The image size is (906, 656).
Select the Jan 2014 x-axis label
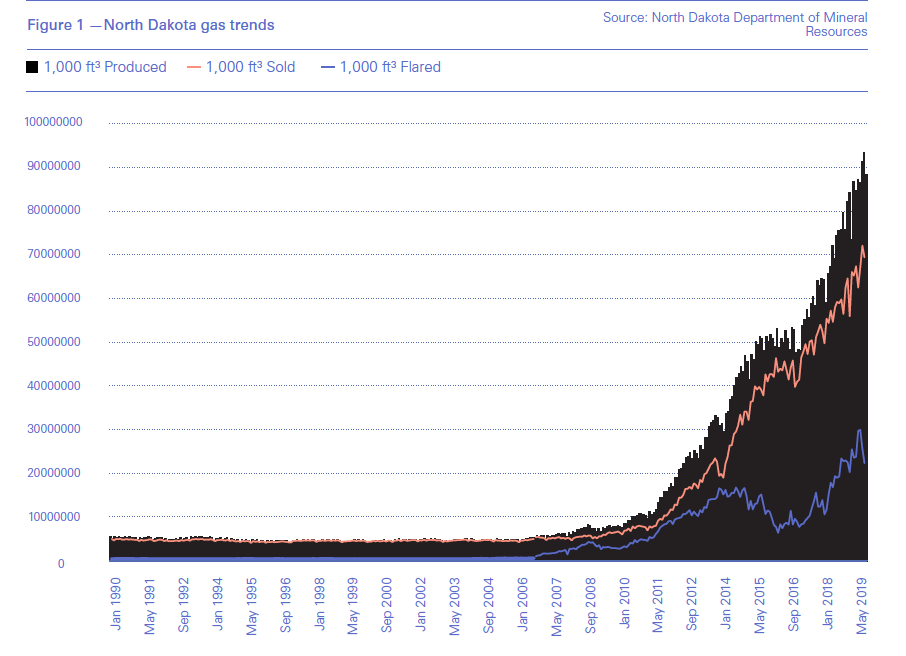pos(726,601)
